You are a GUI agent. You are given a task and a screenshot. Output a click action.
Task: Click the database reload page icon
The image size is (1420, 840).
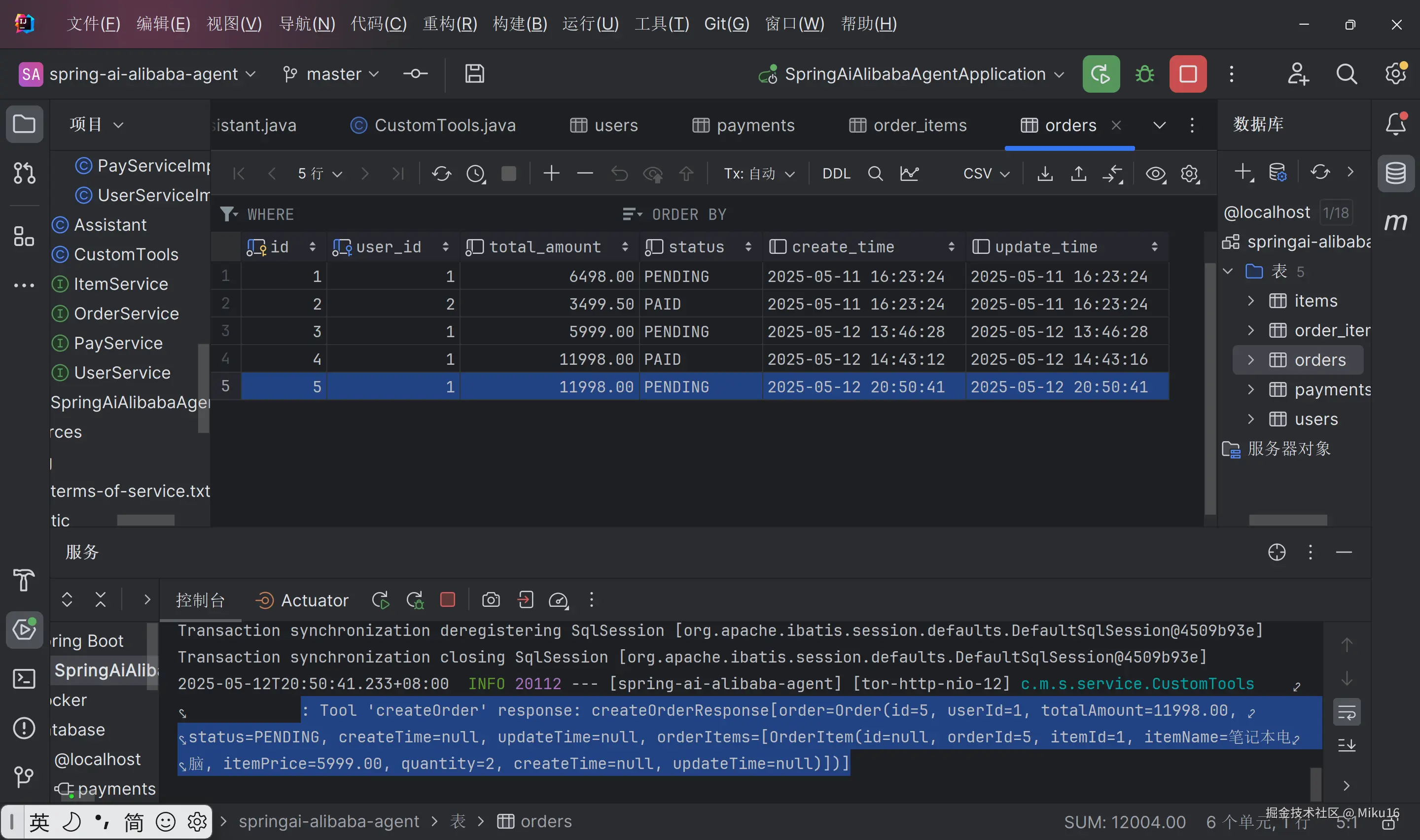click(441, 173)
